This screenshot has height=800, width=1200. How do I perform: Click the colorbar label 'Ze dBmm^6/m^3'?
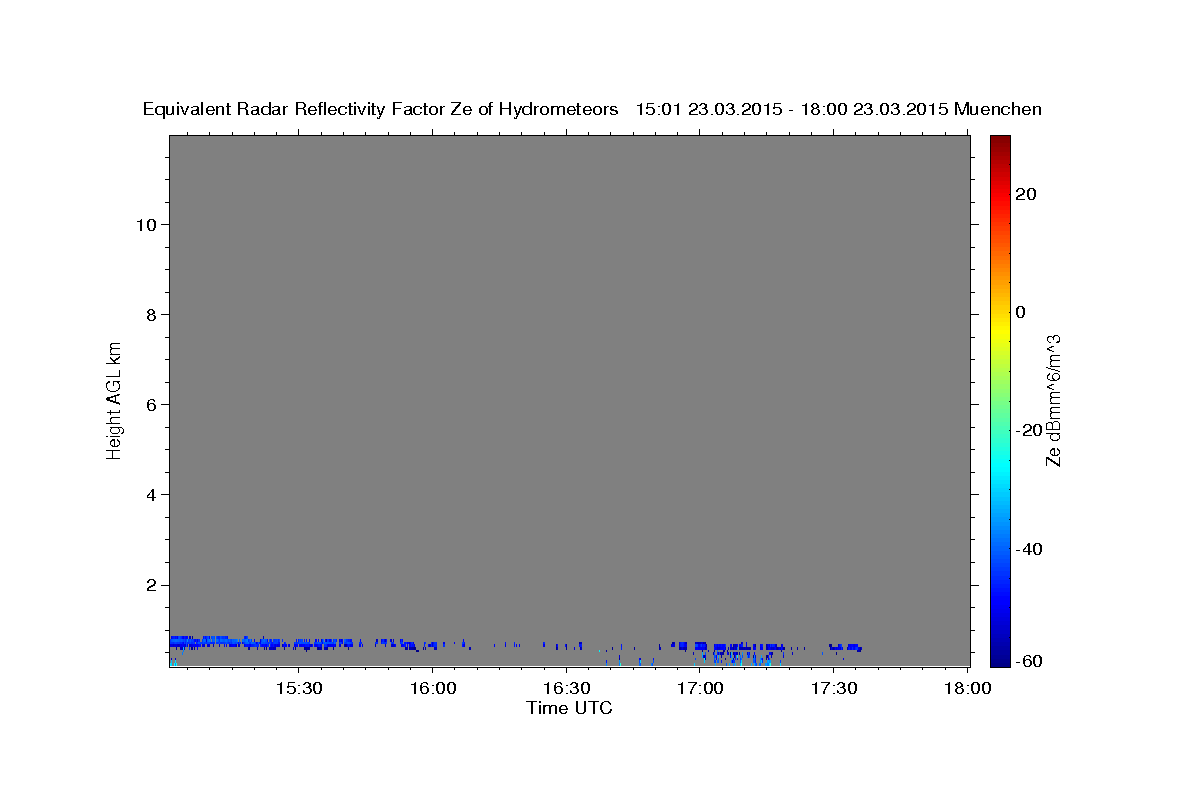1052,400
